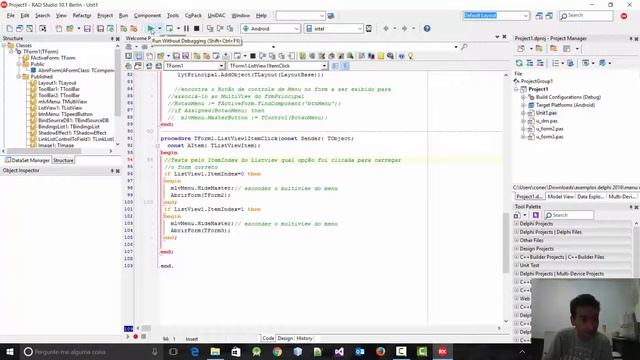Collapse the Classes node in Structure tree
Screen dimensions: 640x360
[4, 45]
